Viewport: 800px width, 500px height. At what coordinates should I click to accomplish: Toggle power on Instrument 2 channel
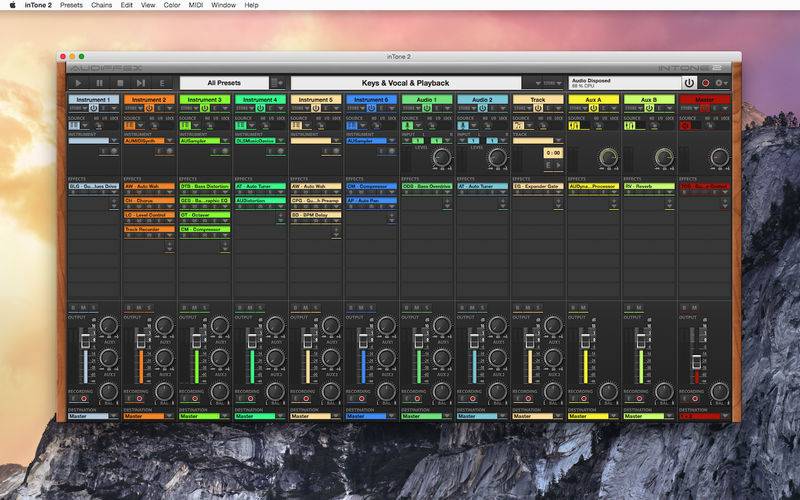(x=149, y=108)
